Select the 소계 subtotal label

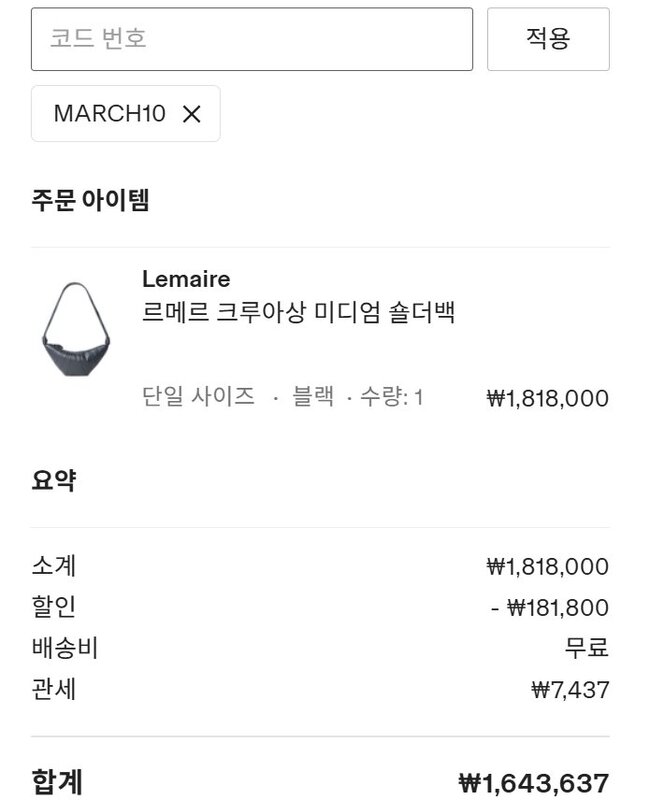click(54, 566)
